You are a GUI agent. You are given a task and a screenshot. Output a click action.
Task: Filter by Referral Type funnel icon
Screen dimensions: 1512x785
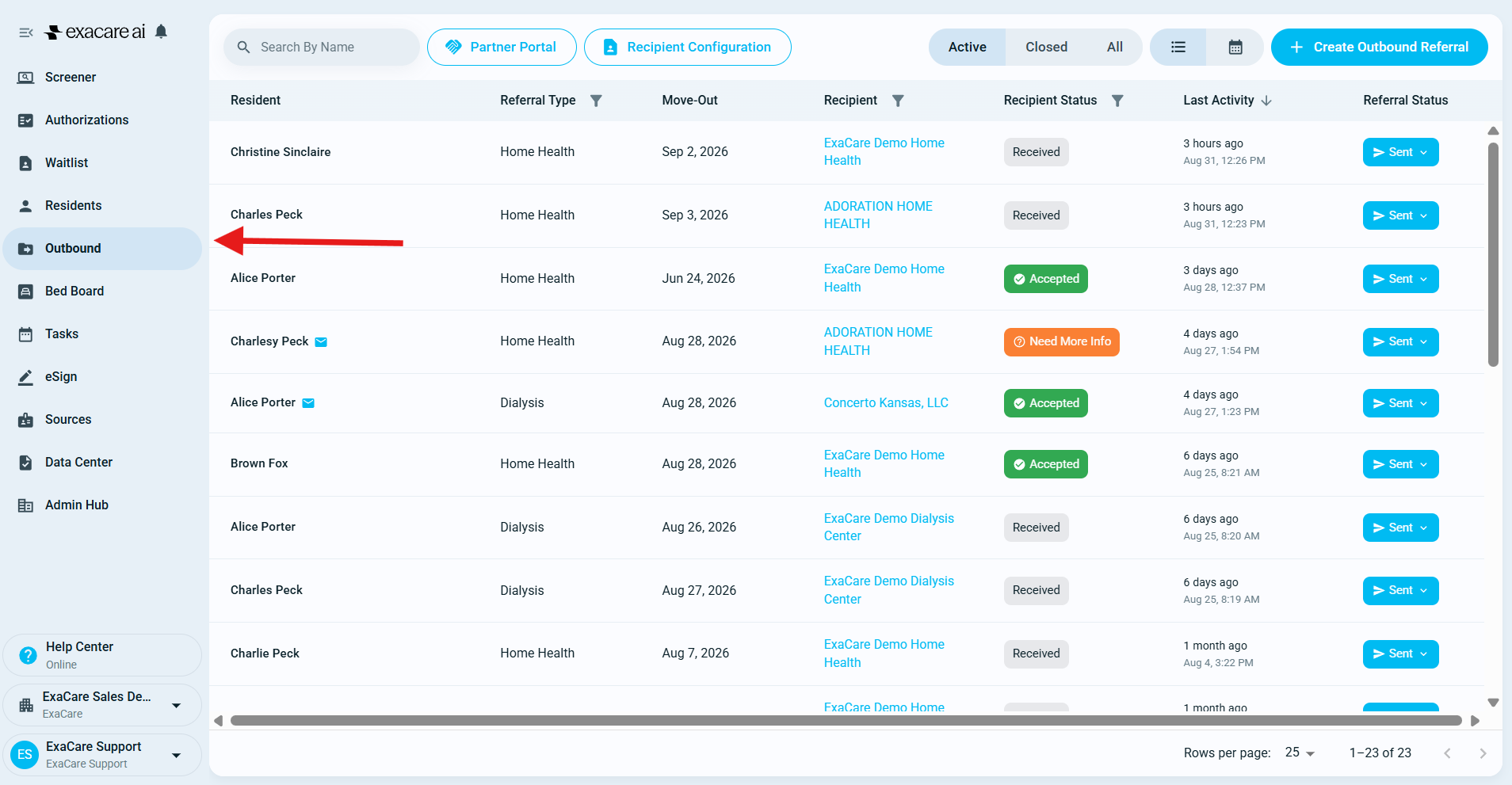[x=597, y=101]
